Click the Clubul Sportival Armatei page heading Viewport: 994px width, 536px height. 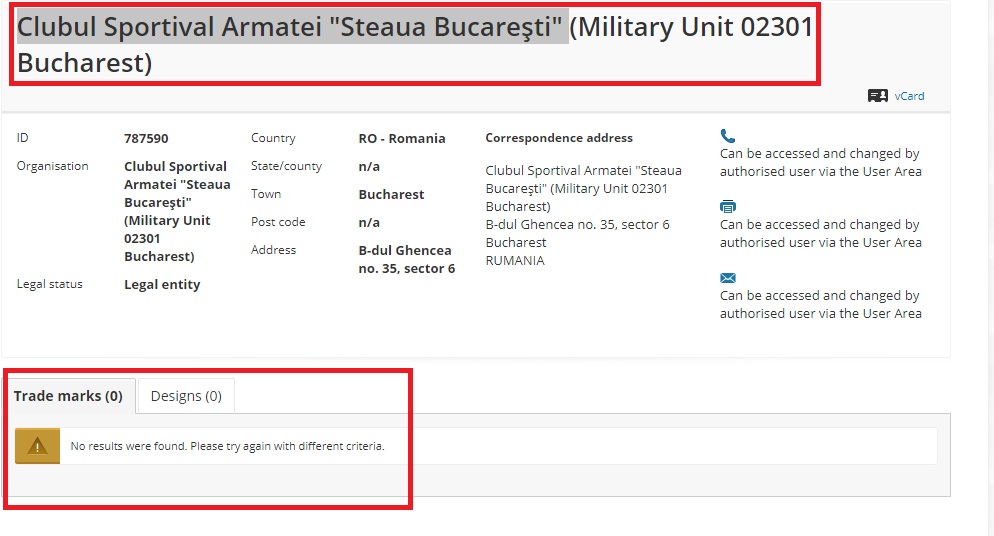click(x=415, y=44)
